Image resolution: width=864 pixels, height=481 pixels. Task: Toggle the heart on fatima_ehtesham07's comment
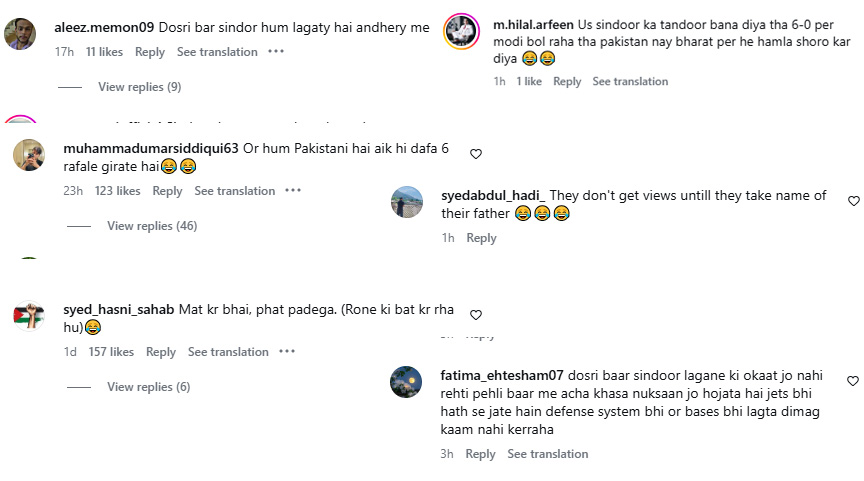(x=853, y=381)
